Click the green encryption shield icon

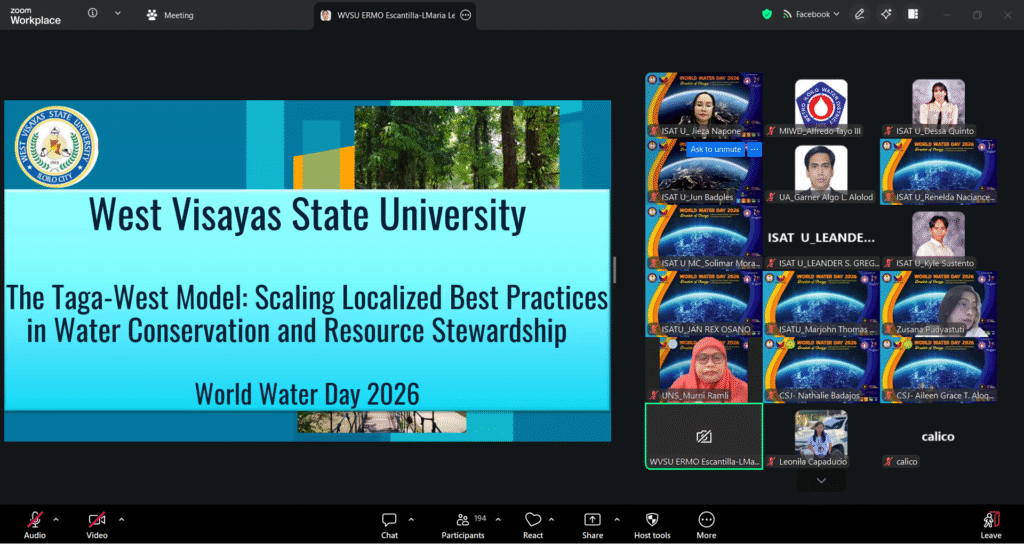click(767, 14)
